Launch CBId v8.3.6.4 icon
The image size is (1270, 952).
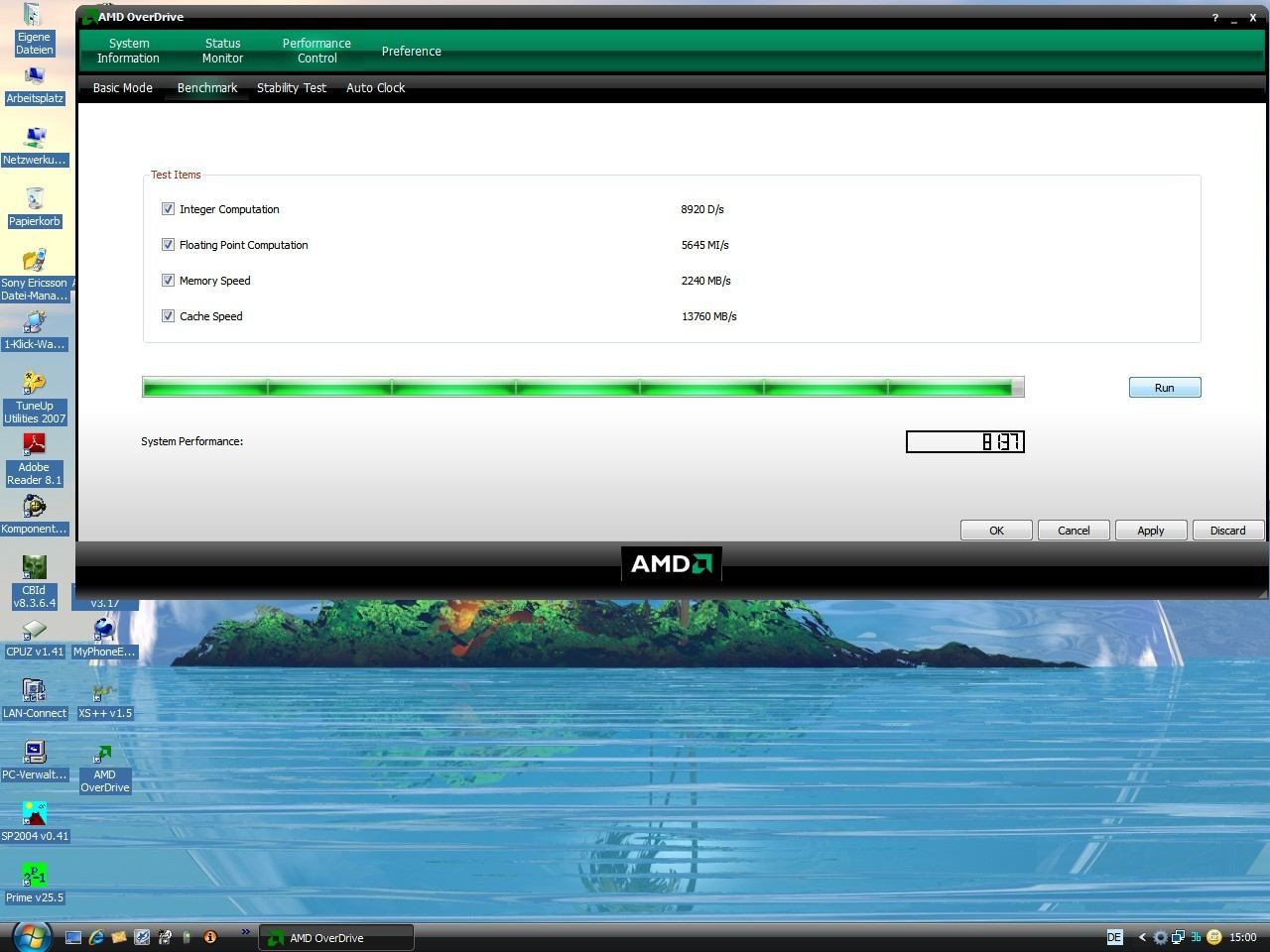pyautogui.click(x=35, y=582)
